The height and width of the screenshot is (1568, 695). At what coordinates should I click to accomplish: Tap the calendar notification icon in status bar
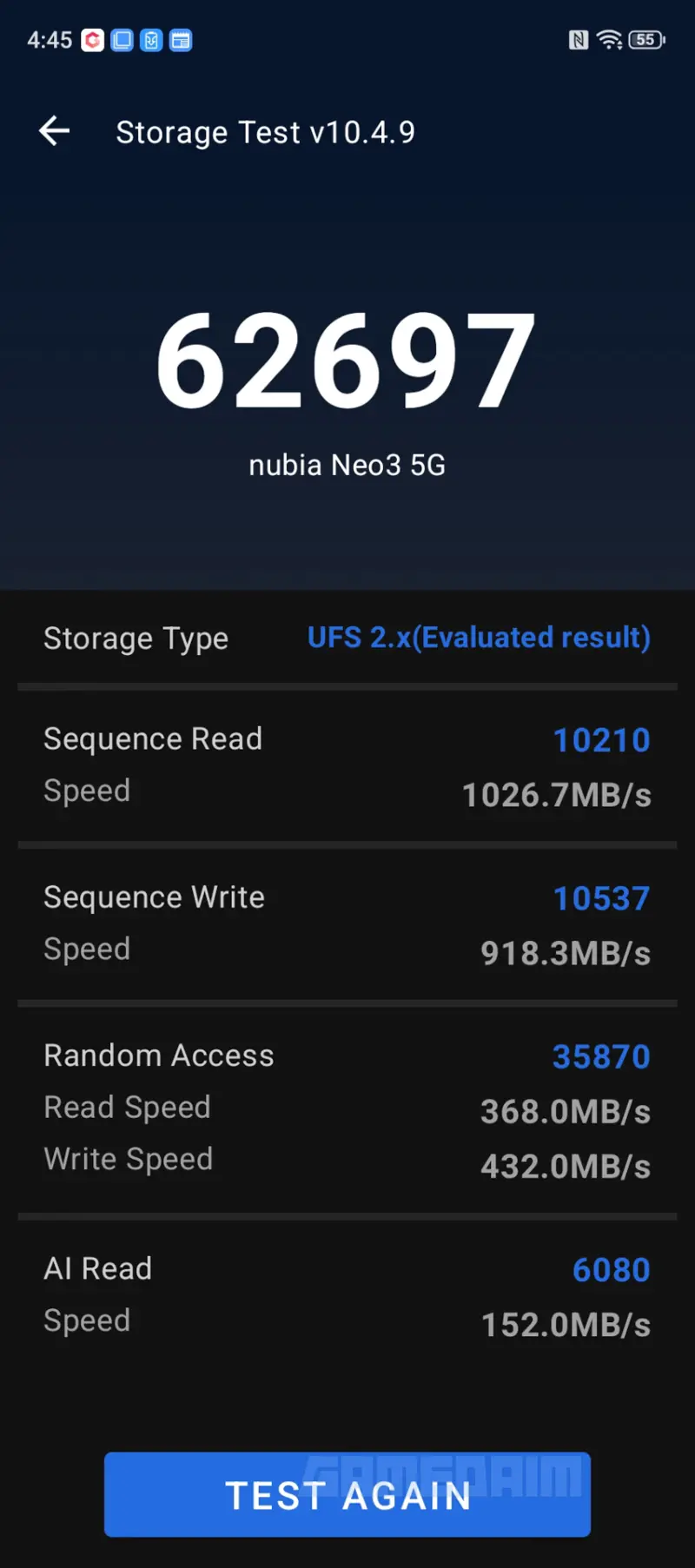(x=181, y=40)
